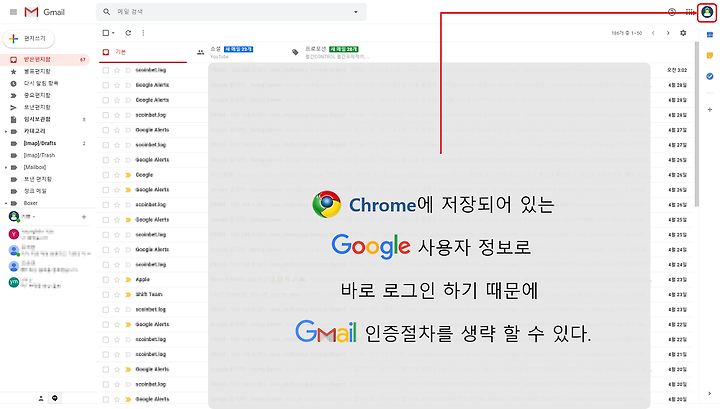Hide the side panel with chevron
This screenshot has width=720, height=409.
point(710,393)
